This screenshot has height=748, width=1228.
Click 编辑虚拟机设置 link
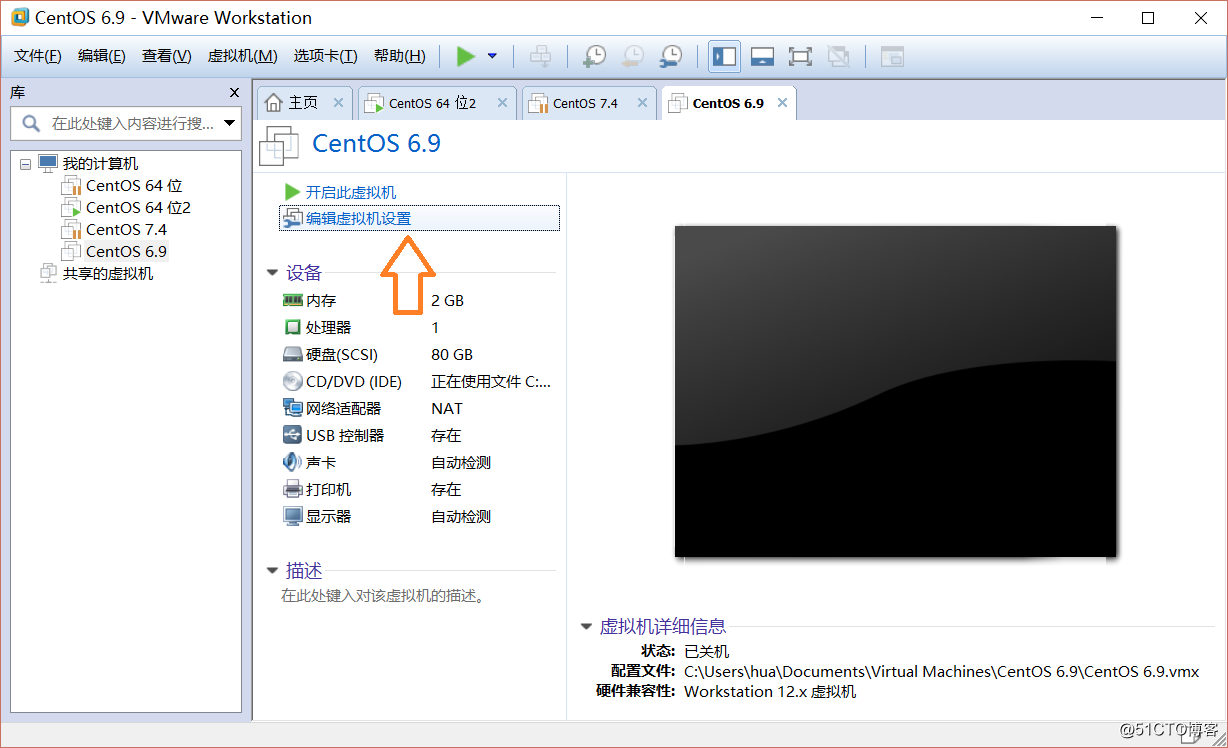(359, 218)
